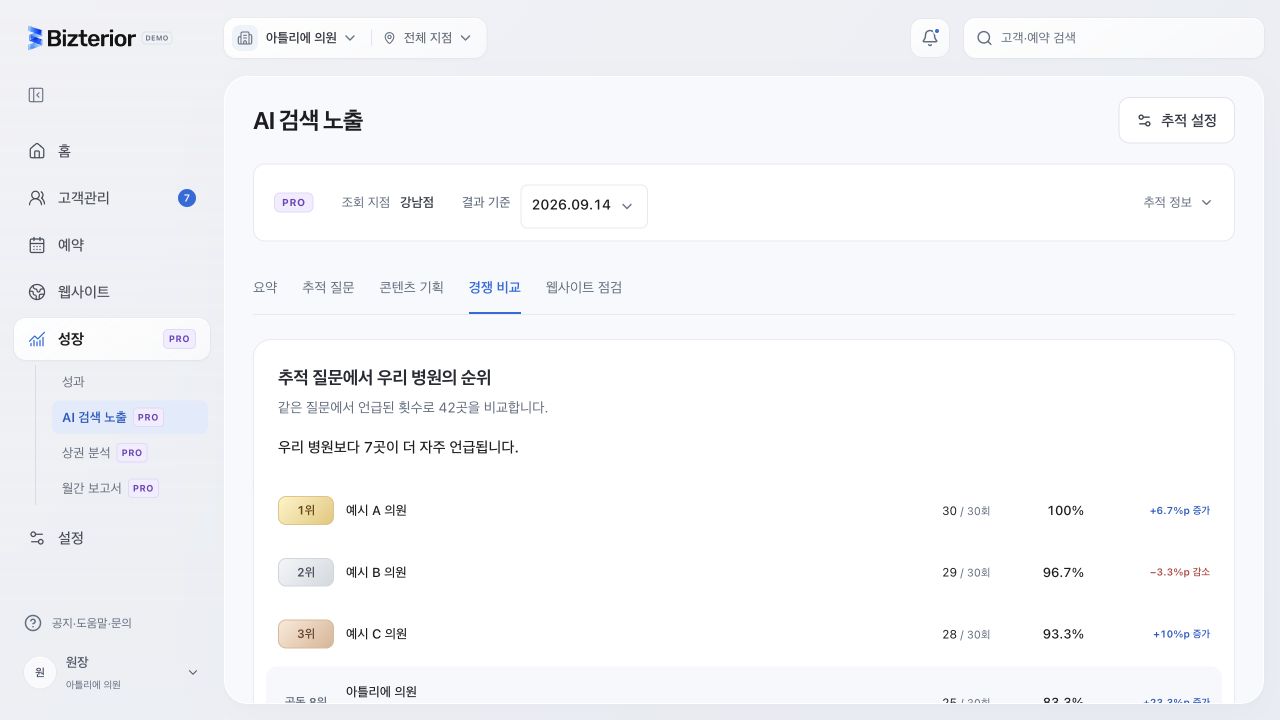Click 예시 A 의원 row name
Screen dimensions: 1280x720
coord(376,510)
